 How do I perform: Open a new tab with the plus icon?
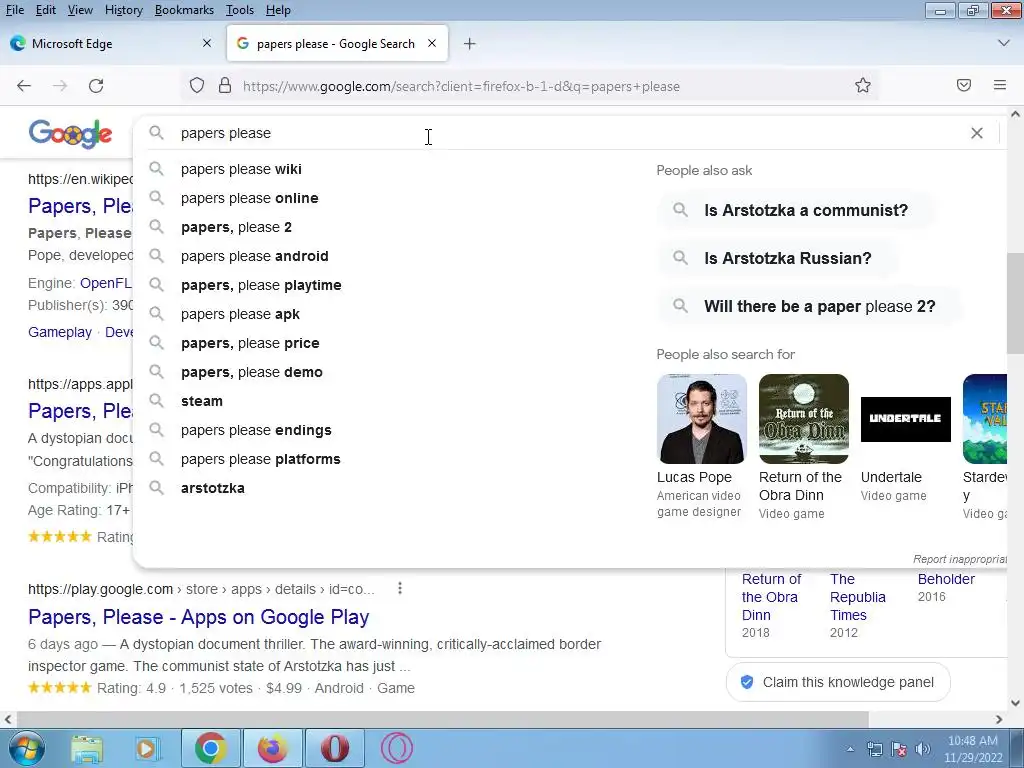point(470,44)
